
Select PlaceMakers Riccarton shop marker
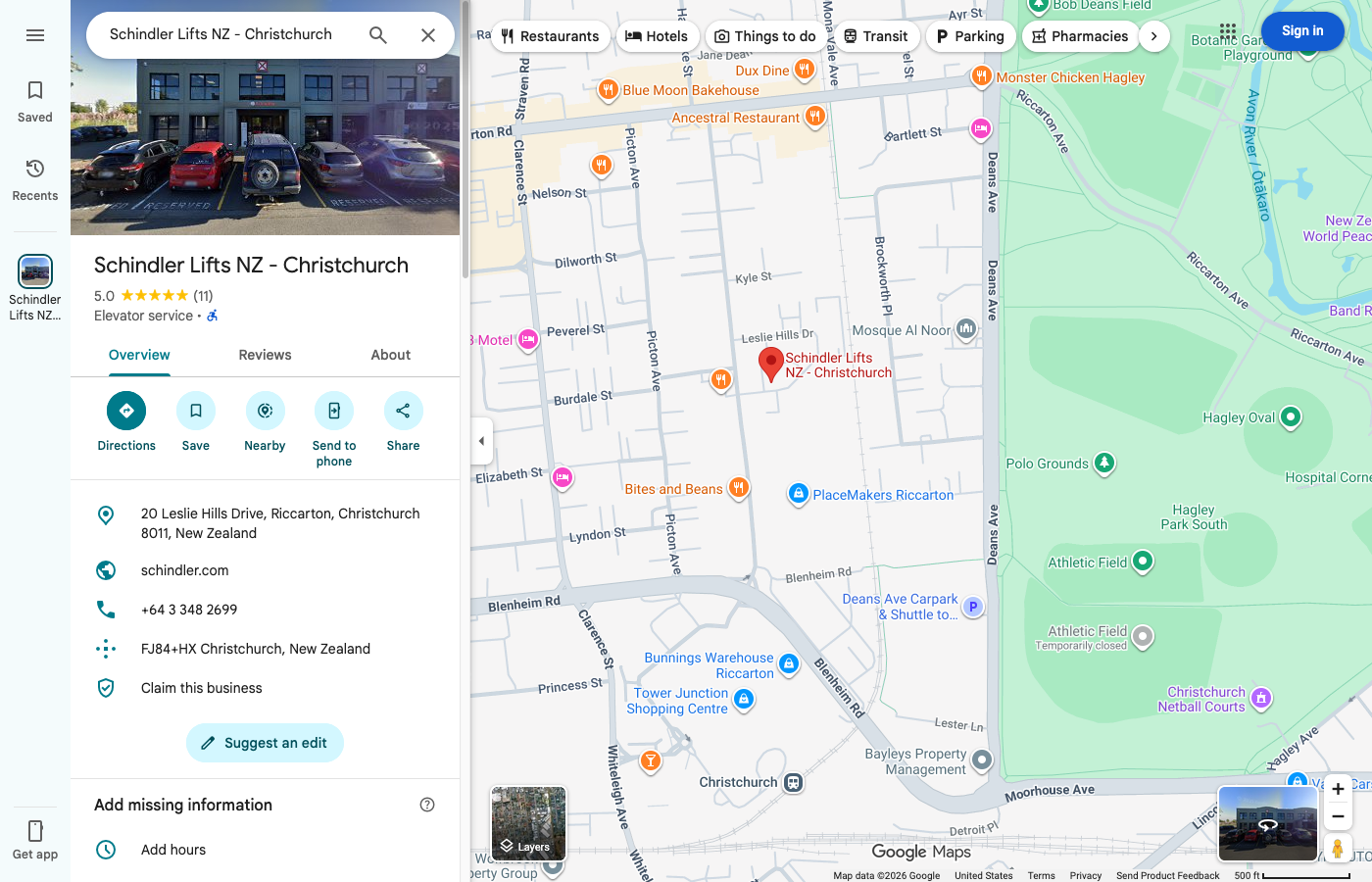point(799,494)
